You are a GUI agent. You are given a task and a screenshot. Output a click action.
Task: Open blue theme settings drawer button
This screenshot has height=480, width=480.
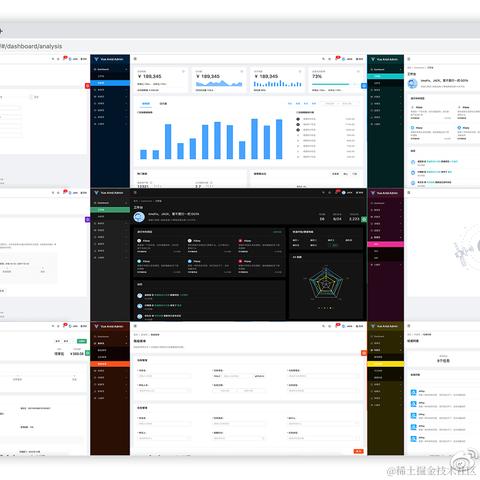(x=364, y=86)
